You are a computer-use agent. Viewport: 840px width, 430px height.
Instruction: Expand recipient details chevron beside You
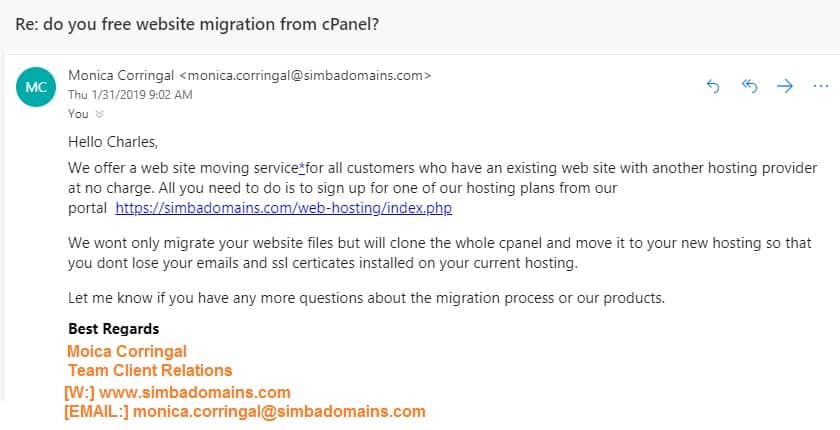tap(99, 114)
